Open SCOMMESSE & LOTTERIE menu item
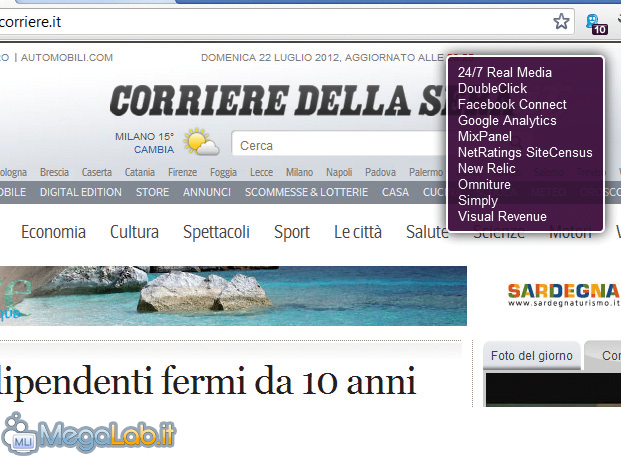The image size is (621, 459). point(306,192)
